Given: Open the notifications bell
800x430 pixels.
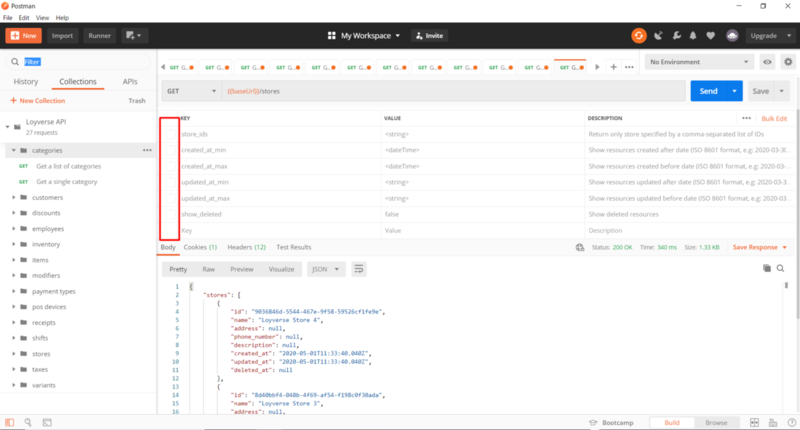Looking at the screenshot, I should point(692,35).
